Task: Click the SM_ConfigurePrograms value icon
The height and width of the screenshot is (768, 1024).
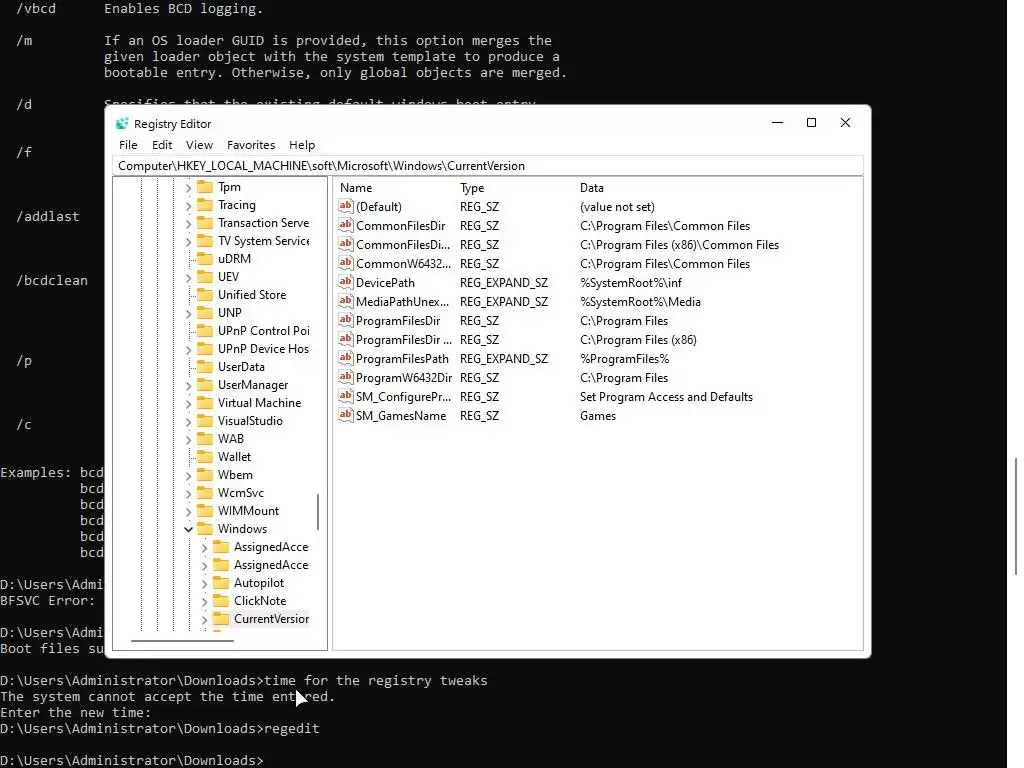Action: tap(345, 396)
